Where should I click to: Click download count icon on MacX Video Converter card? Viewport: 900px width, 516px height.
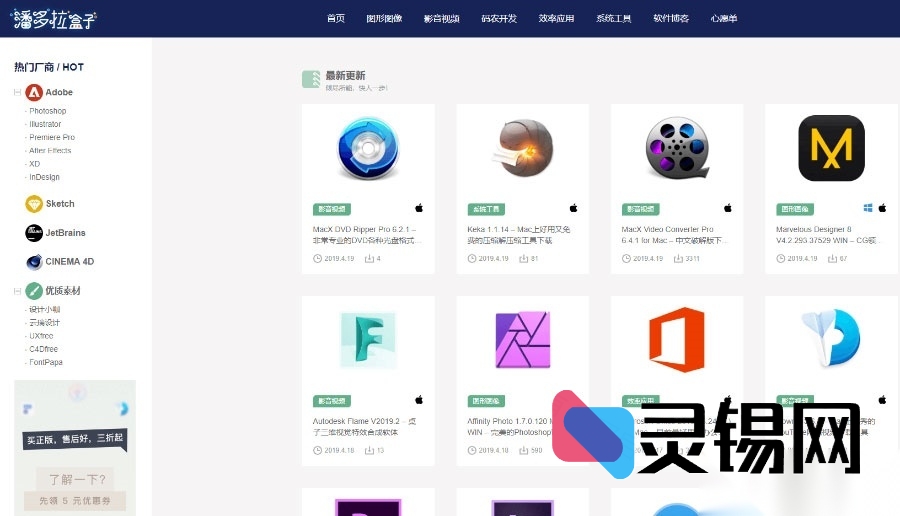678,259
